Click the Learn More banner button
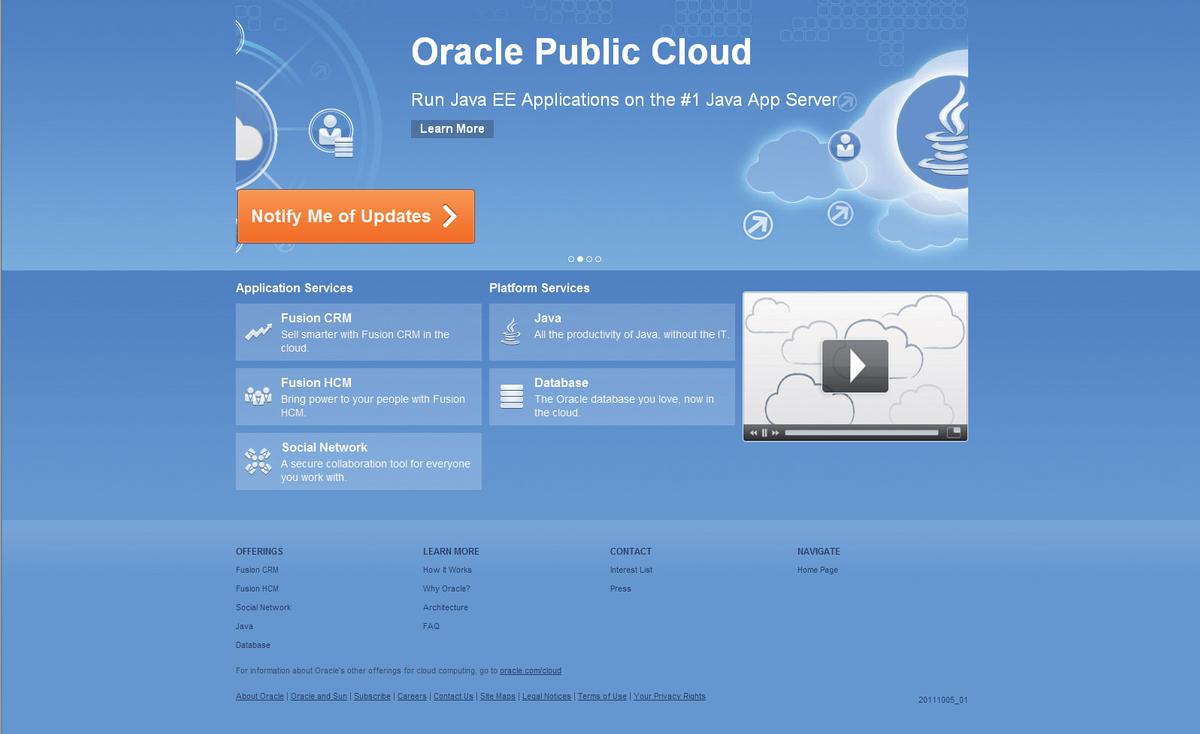 (x=452, y=129)
